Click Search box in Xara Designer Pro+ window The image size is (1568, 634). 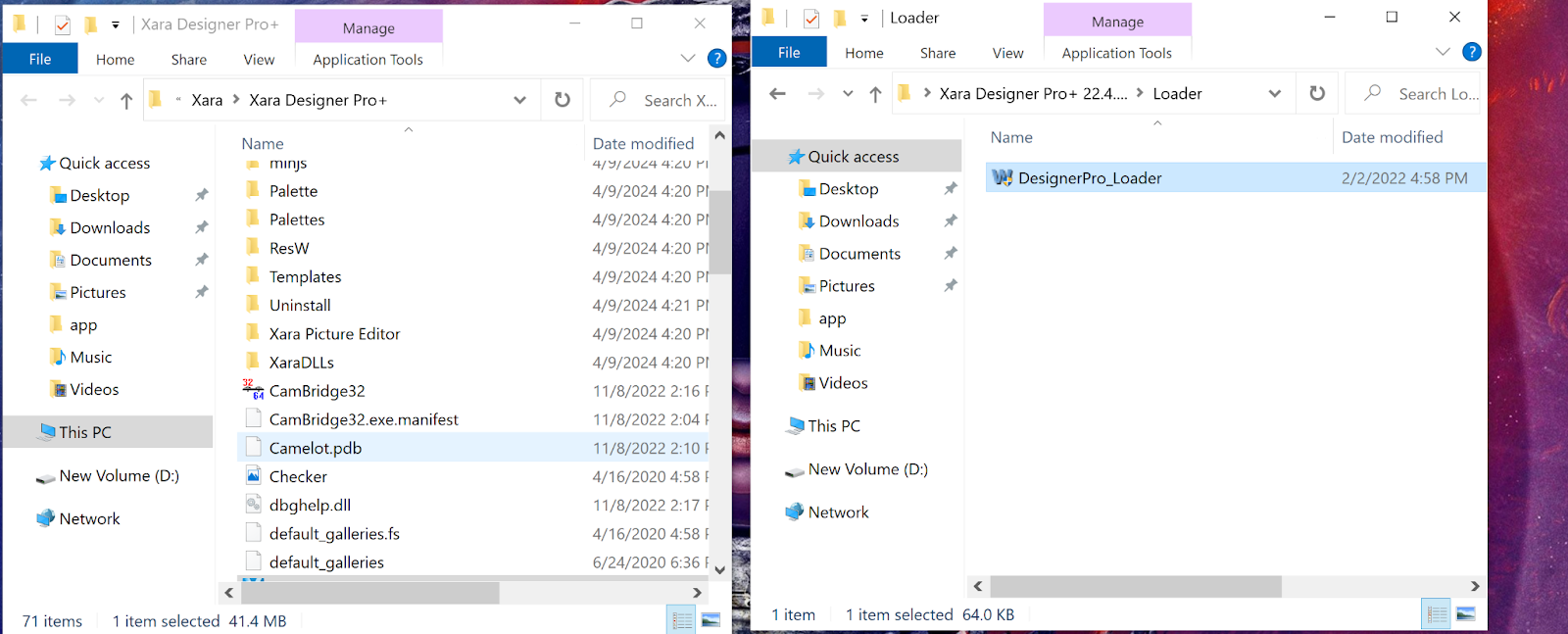[658, 100]
